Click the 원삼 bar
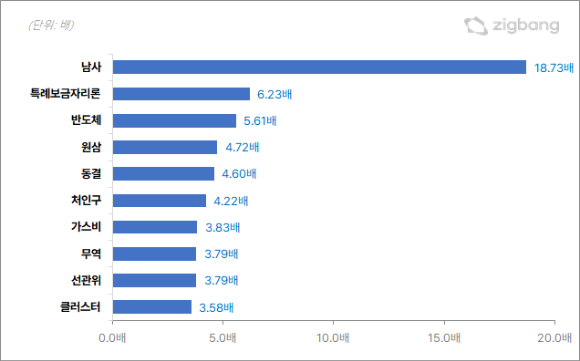 pyautogui.click(x=165, y=147)
